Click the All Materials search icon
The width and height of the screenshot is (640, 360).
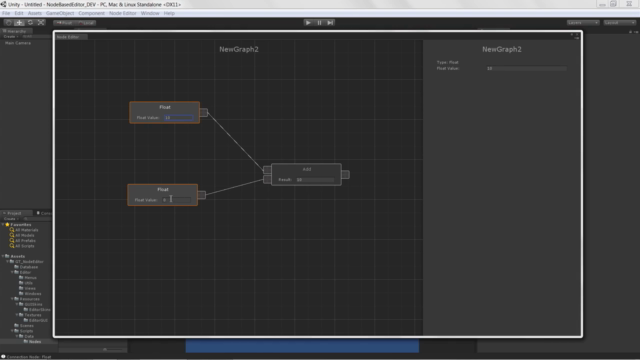tap(12, 230)
